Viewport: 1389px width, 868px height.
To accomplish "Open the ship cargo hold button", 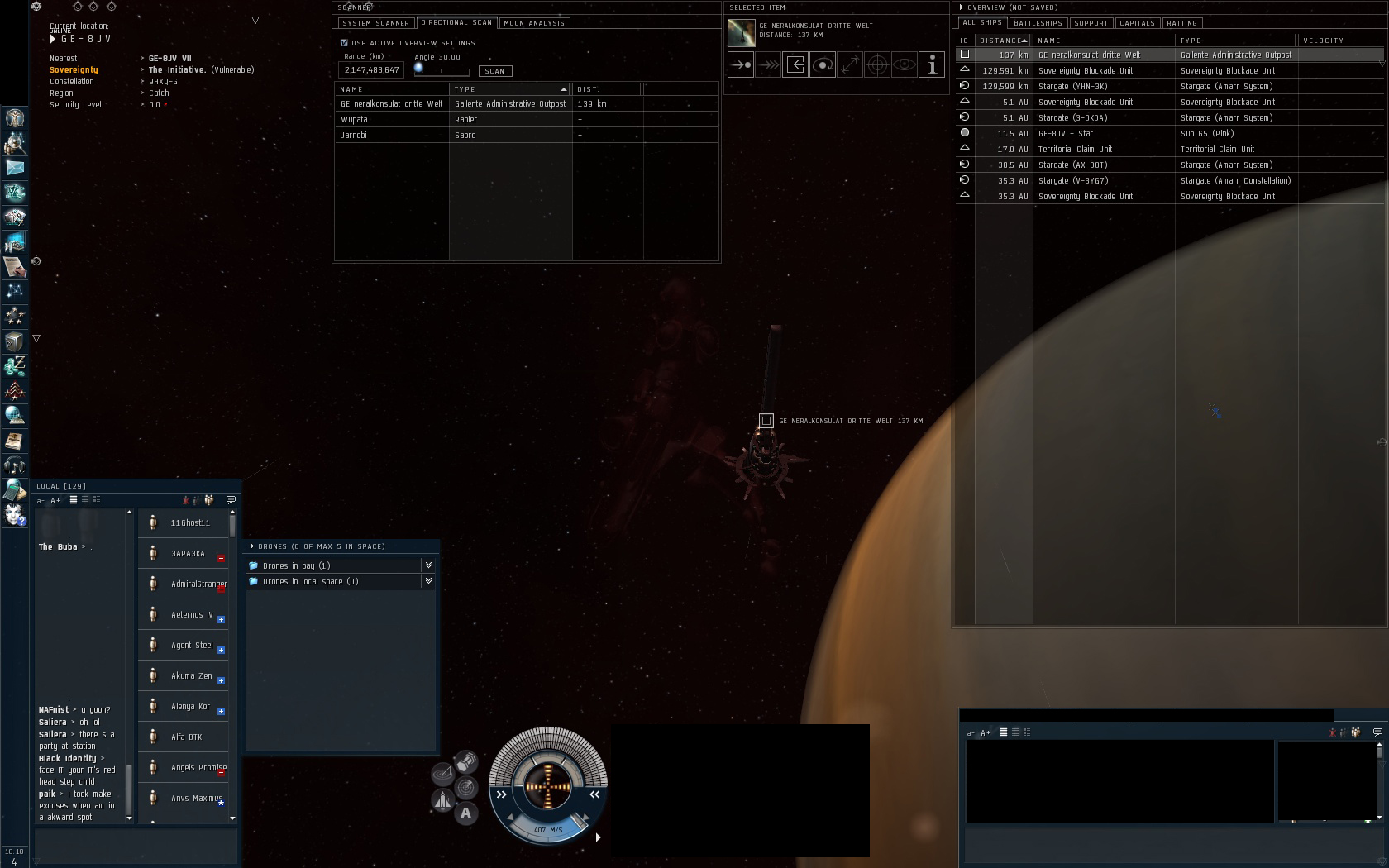I will pos(466,761).
